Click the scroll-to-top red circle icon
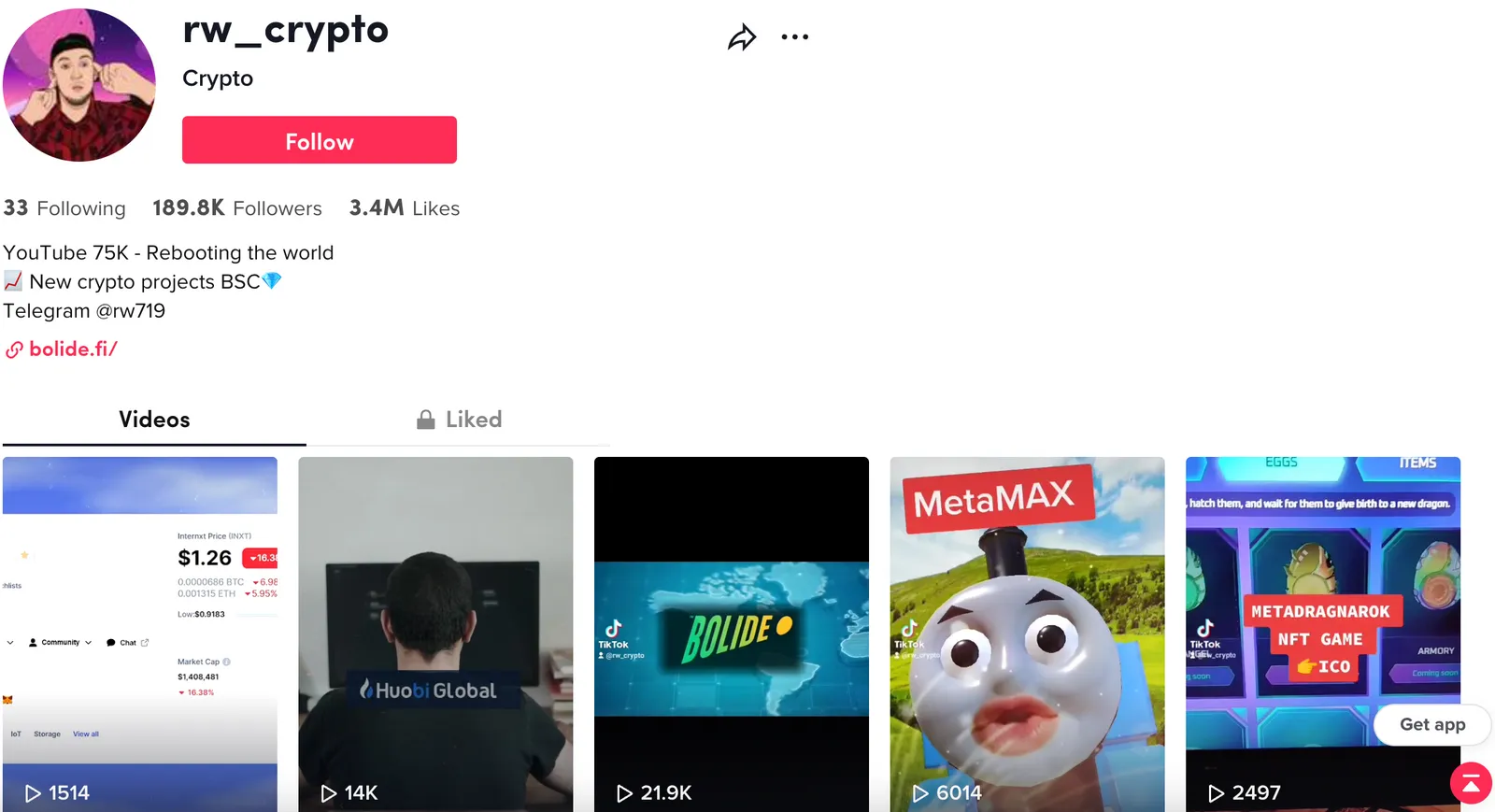1495x812 pixels. (x=1471, y=783)
